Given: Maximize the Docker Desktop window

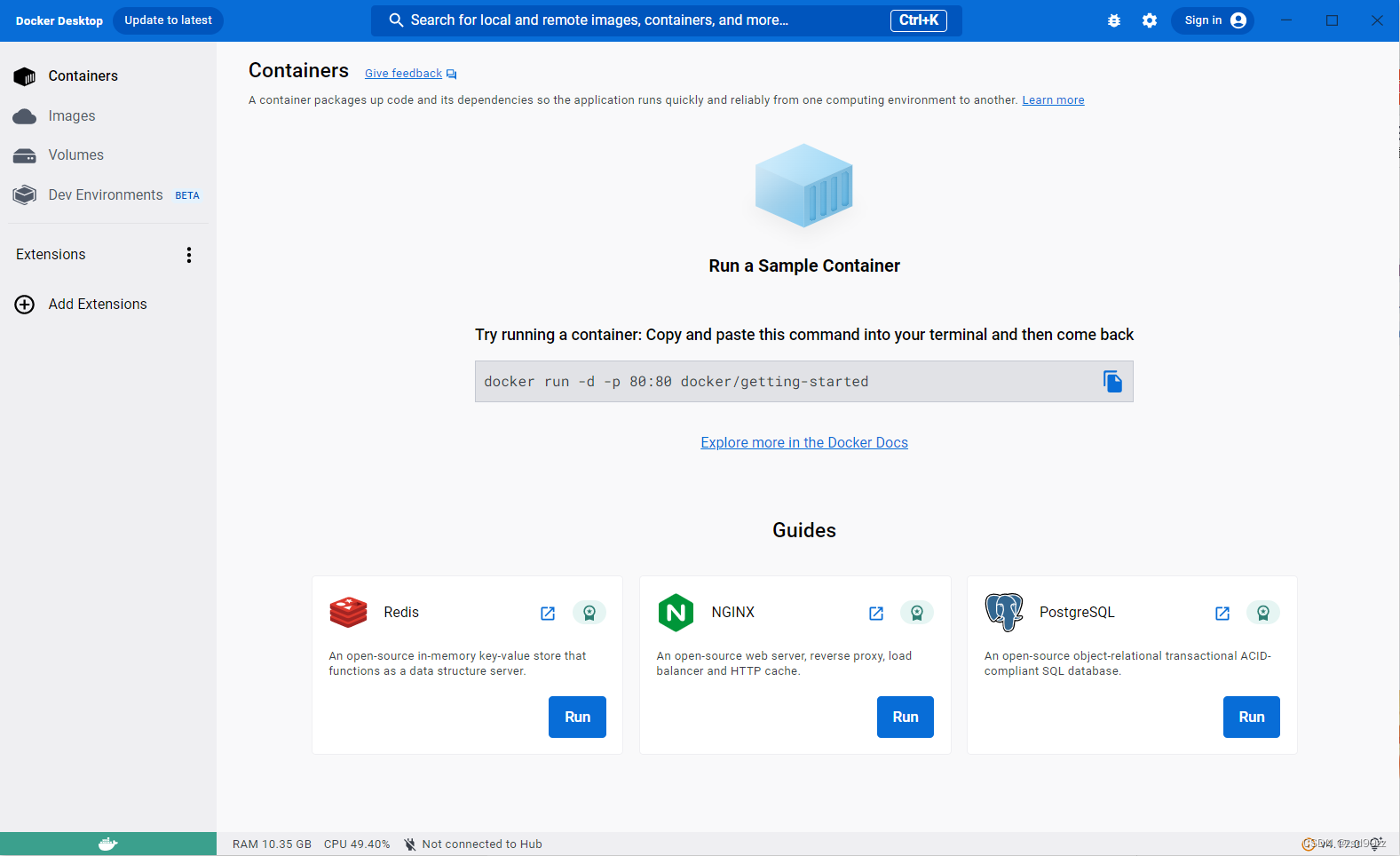Looking at the screenshot, I should (x=1333, y=20).
